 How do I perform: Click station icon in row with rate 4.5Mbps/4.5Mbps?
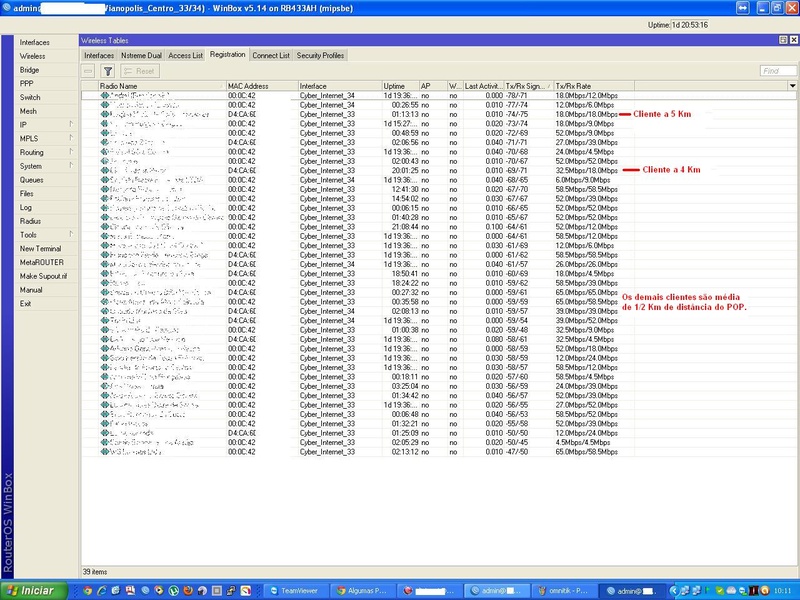tap(105, 442)
